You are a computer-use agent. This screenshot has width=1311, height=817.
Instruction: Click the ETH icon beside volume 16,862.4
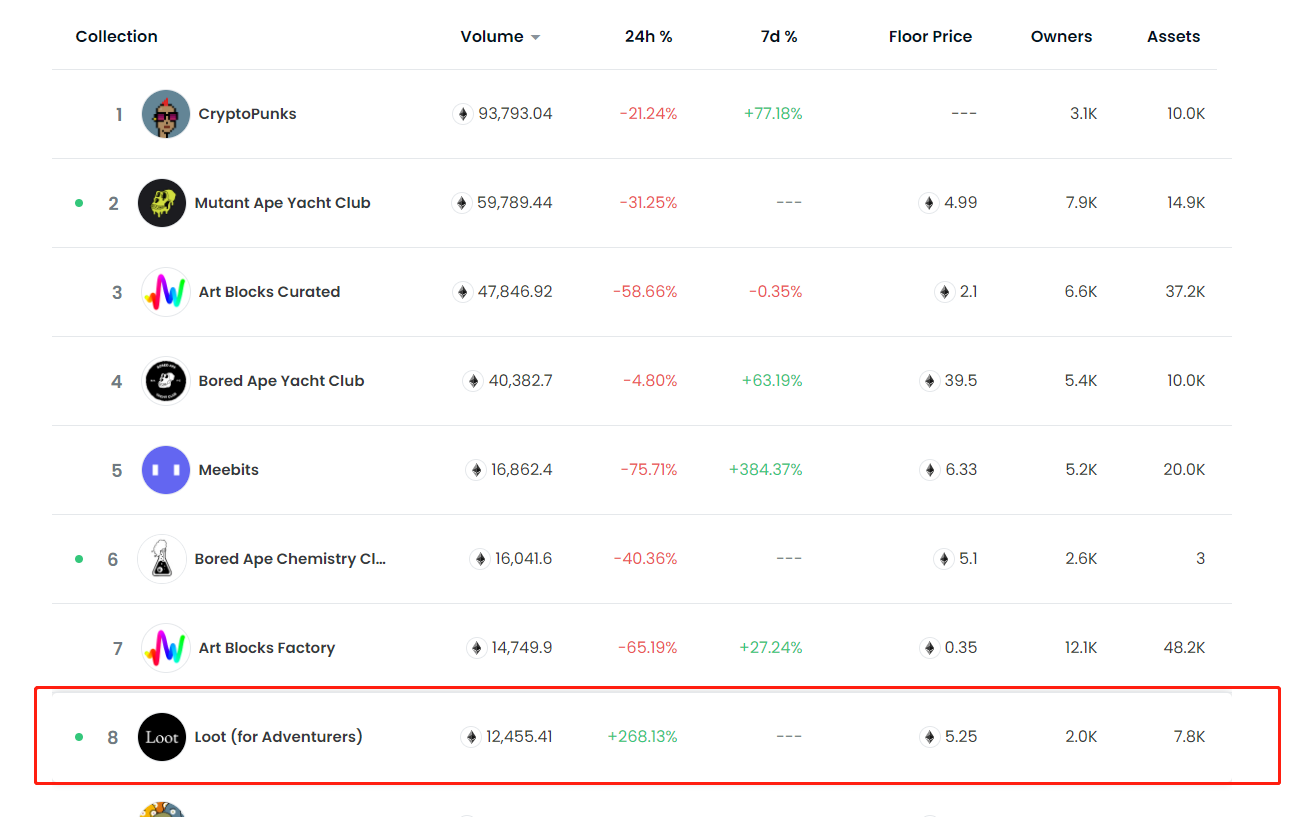pyautogui.click(x=476, y=470)
